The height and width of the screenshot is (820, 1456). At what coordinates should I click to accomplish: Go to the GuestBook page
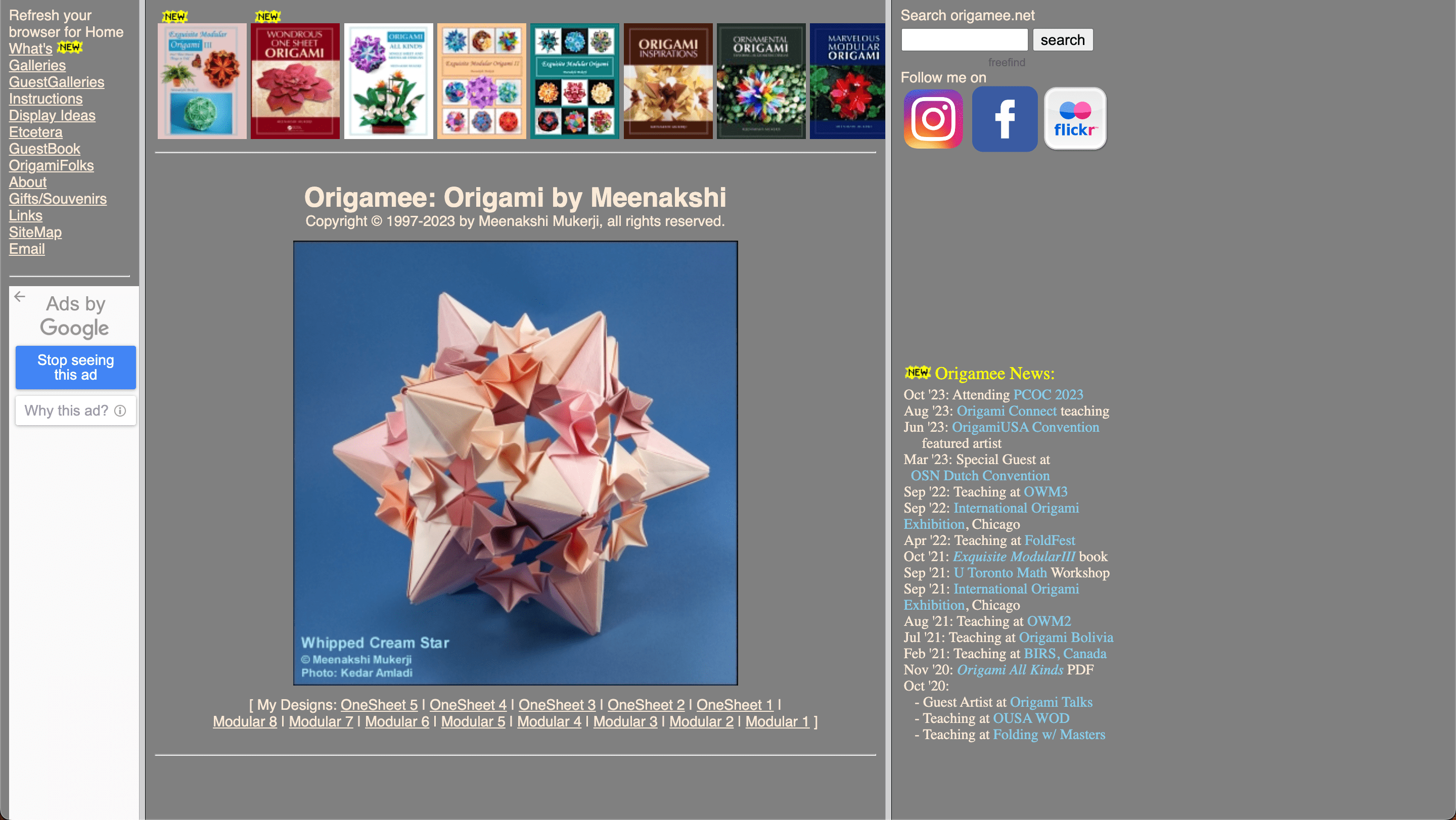tap(44, 149)
